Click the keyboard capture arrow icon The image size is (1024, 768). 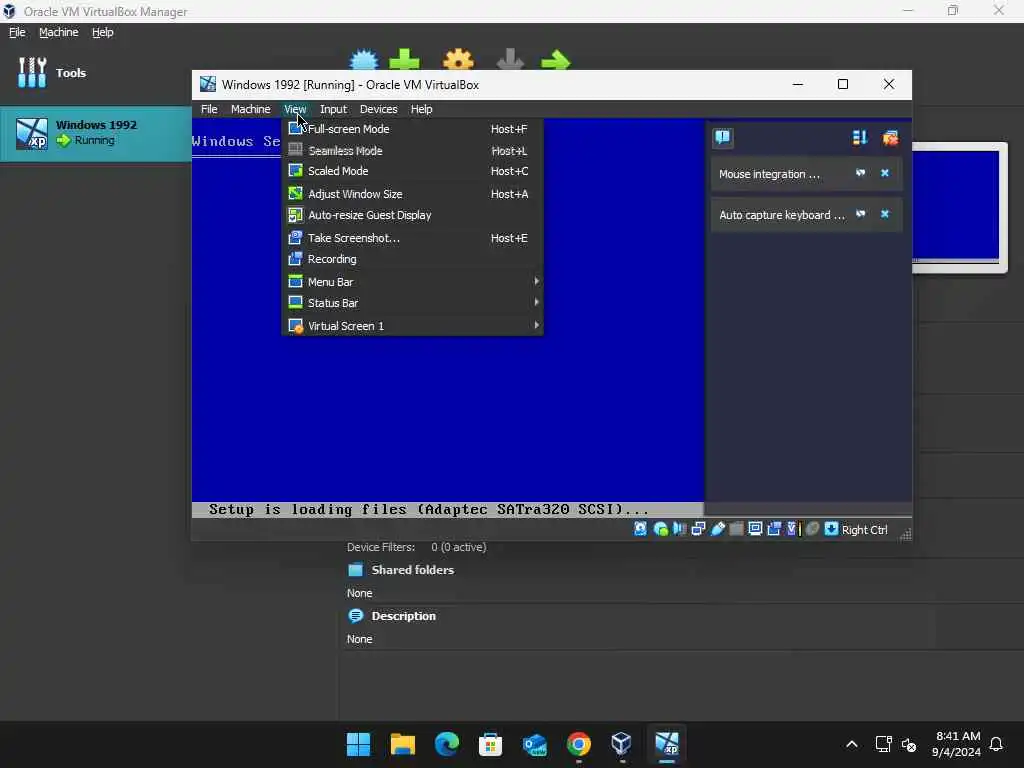click(831, 529)
